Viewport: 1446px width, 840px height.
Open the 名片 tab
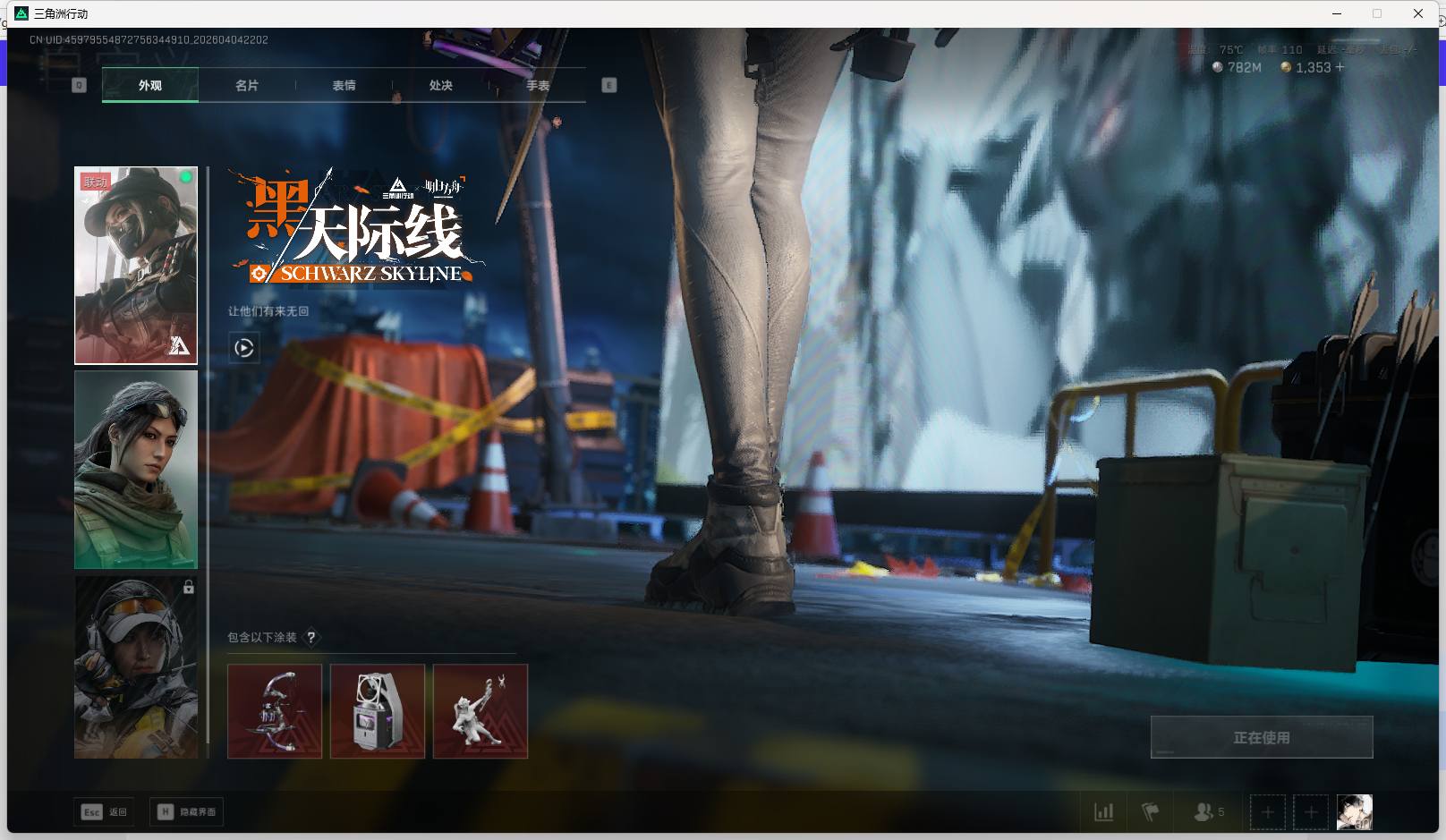pos(247,85)
